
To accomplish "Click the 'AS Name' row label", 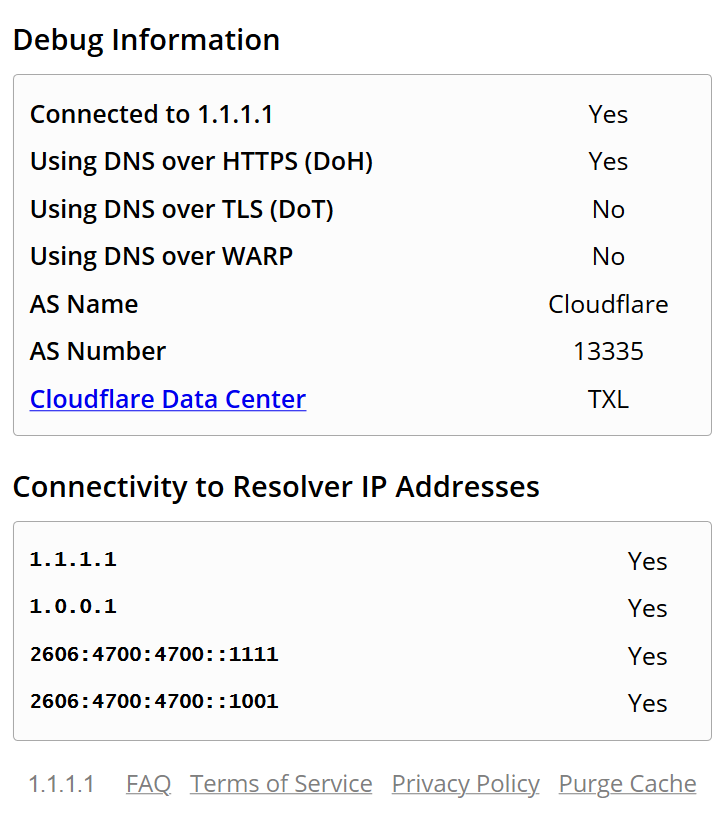I will pyautogui.click(x=84, y=304).
